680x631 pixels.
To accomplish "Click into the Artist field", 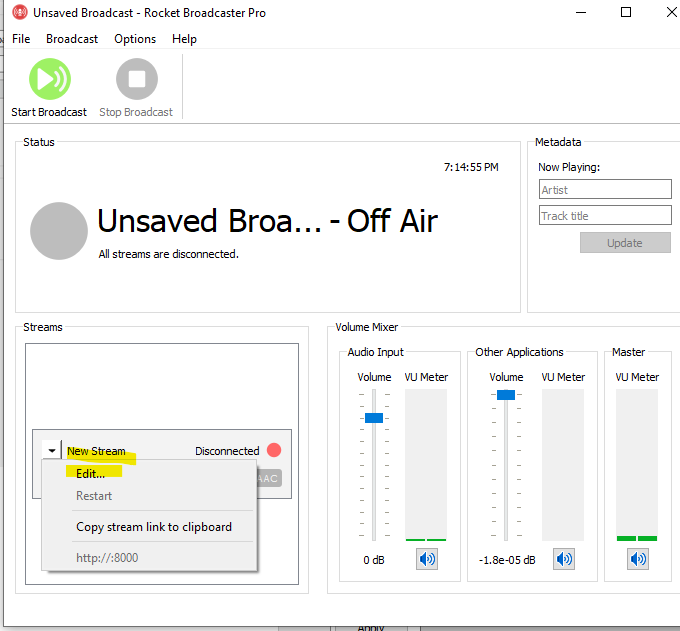I will pyautogui.click(x=605, y=190).
